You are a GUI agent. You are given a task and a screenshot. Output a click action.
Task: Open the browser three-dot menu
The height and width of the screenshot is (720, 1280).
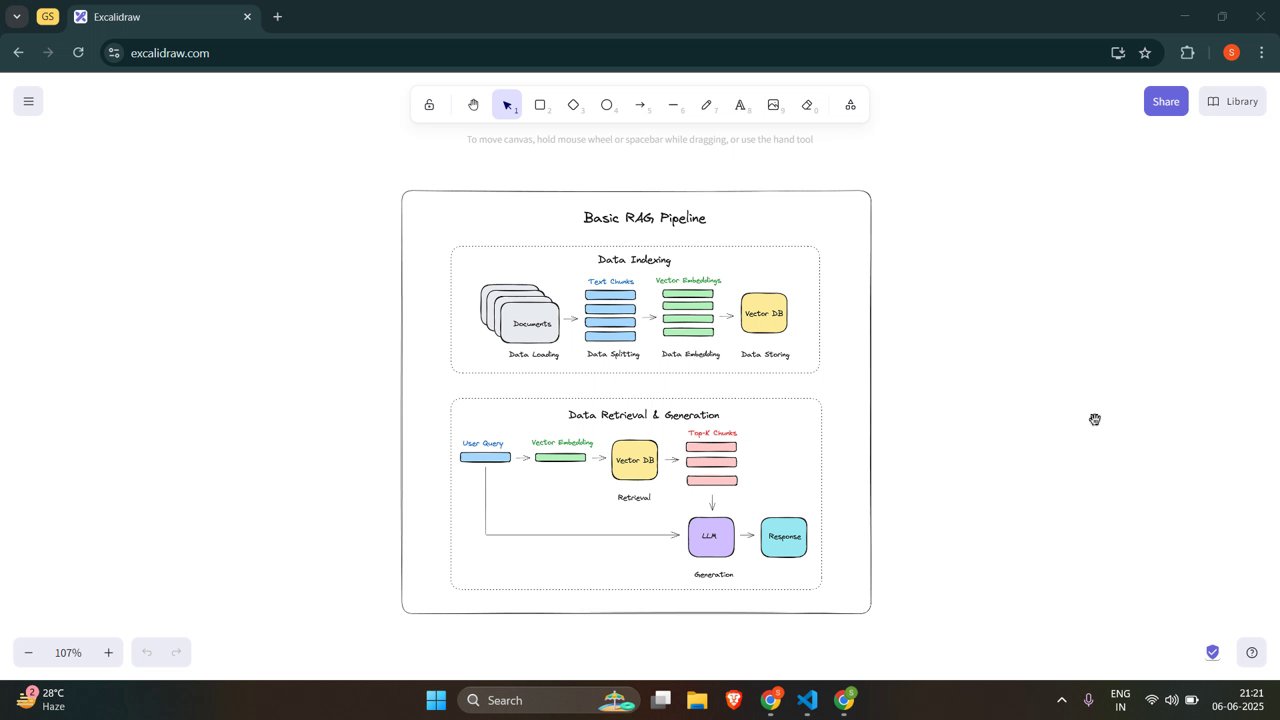(1262, 53)
